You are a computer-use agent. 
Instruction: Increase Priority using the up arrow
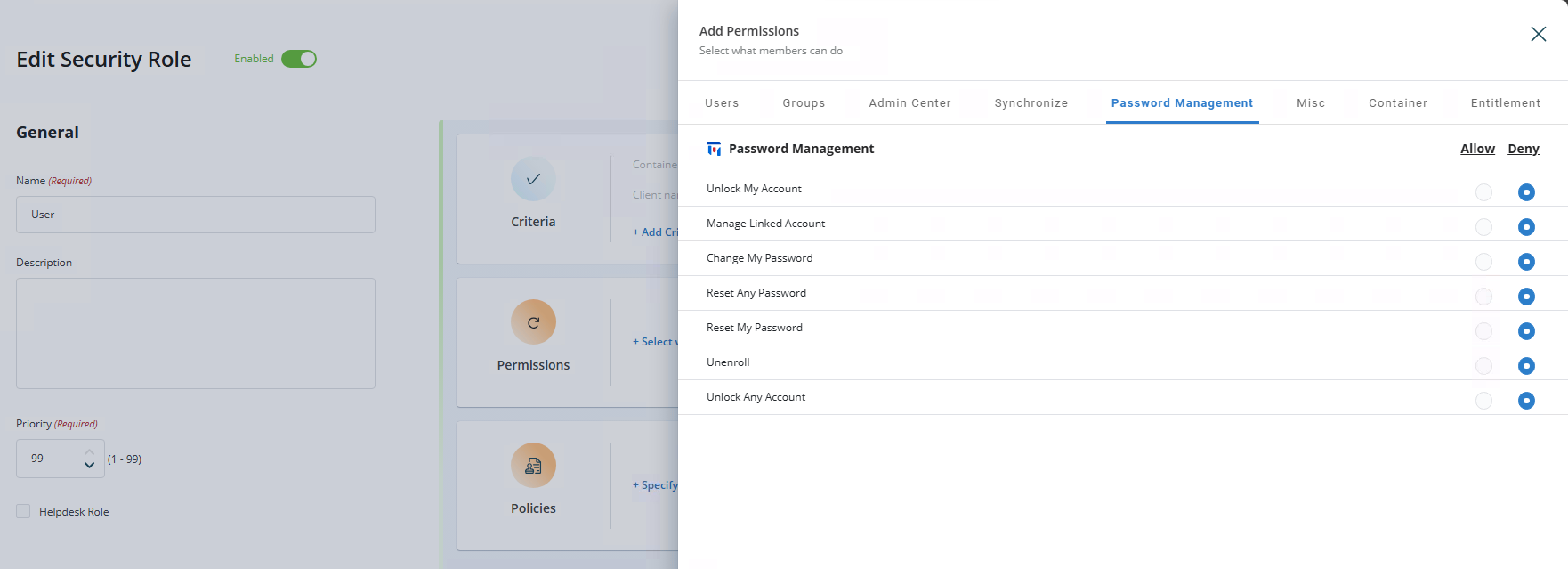tap(89, 451)
